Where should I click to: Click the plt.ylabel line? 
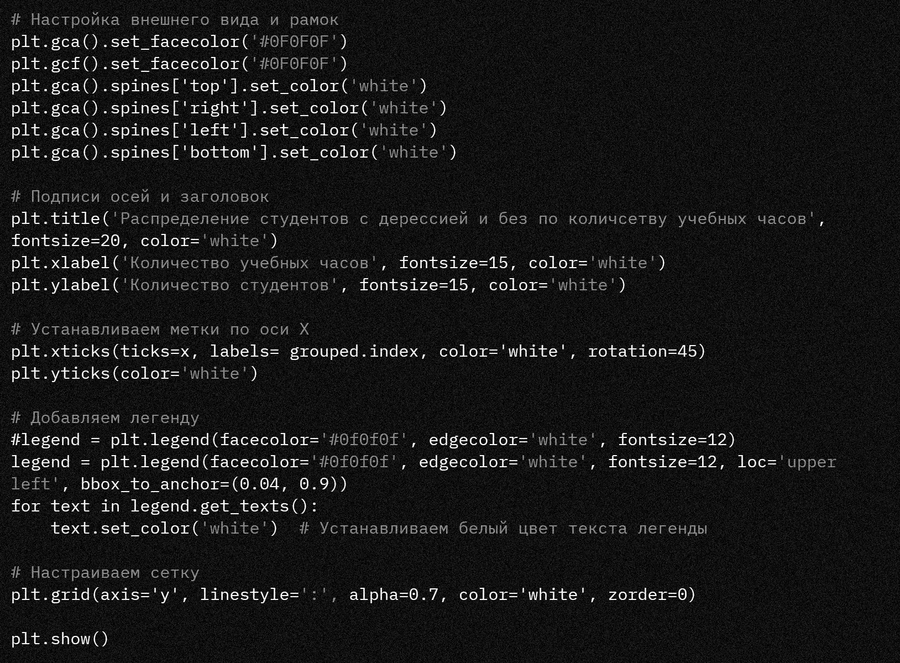318,285
